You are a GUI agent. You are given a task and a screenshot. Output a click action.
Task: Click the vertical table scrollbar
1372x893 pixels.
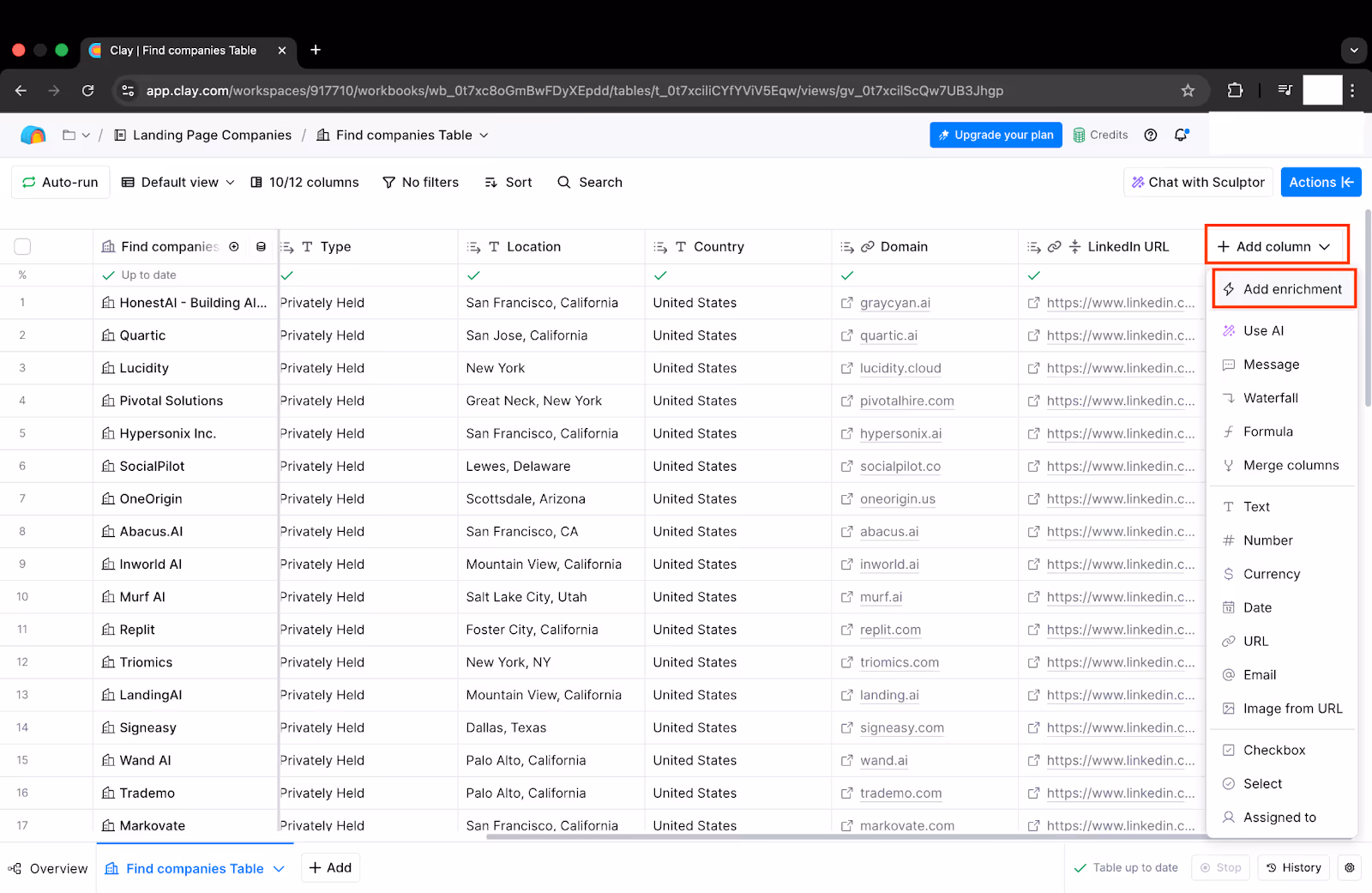pos(1367,307)
